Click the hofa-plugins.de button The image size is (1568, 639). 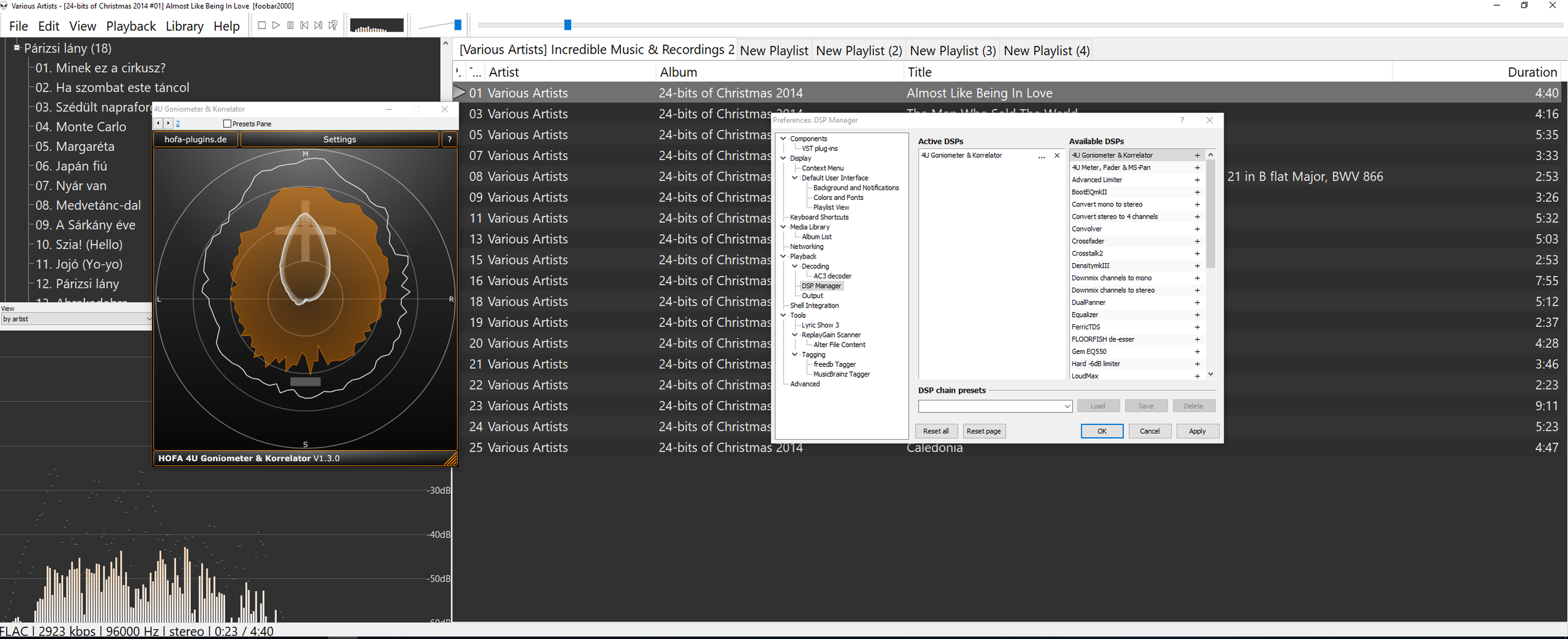point(195,139)
